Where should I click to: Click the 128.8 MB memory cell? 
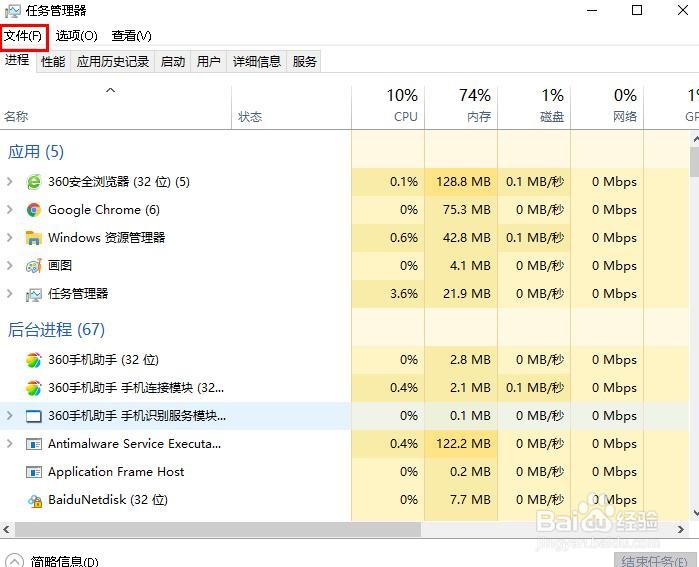(x=461, y=182)
